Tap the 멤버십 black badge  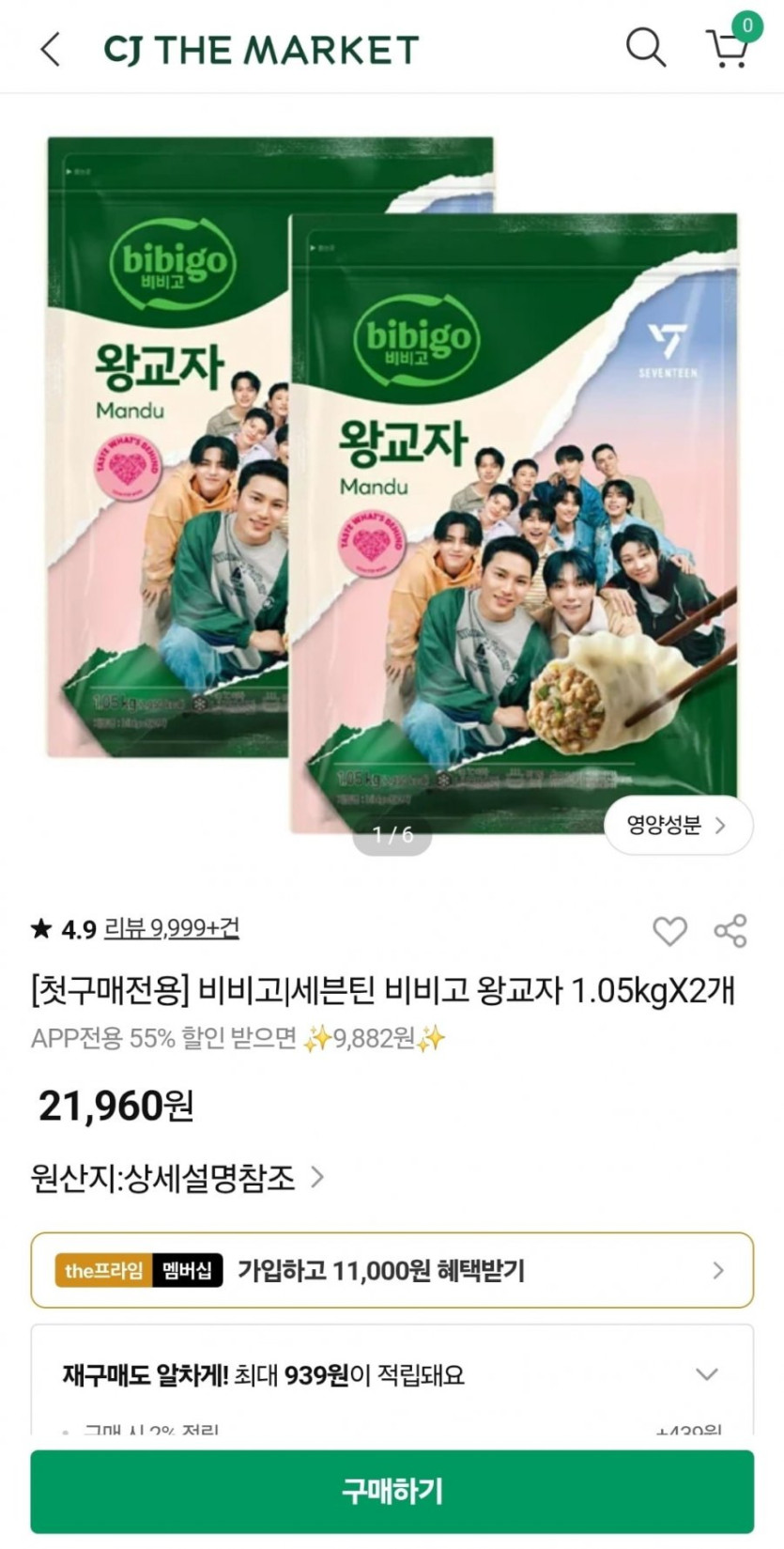187,1271
